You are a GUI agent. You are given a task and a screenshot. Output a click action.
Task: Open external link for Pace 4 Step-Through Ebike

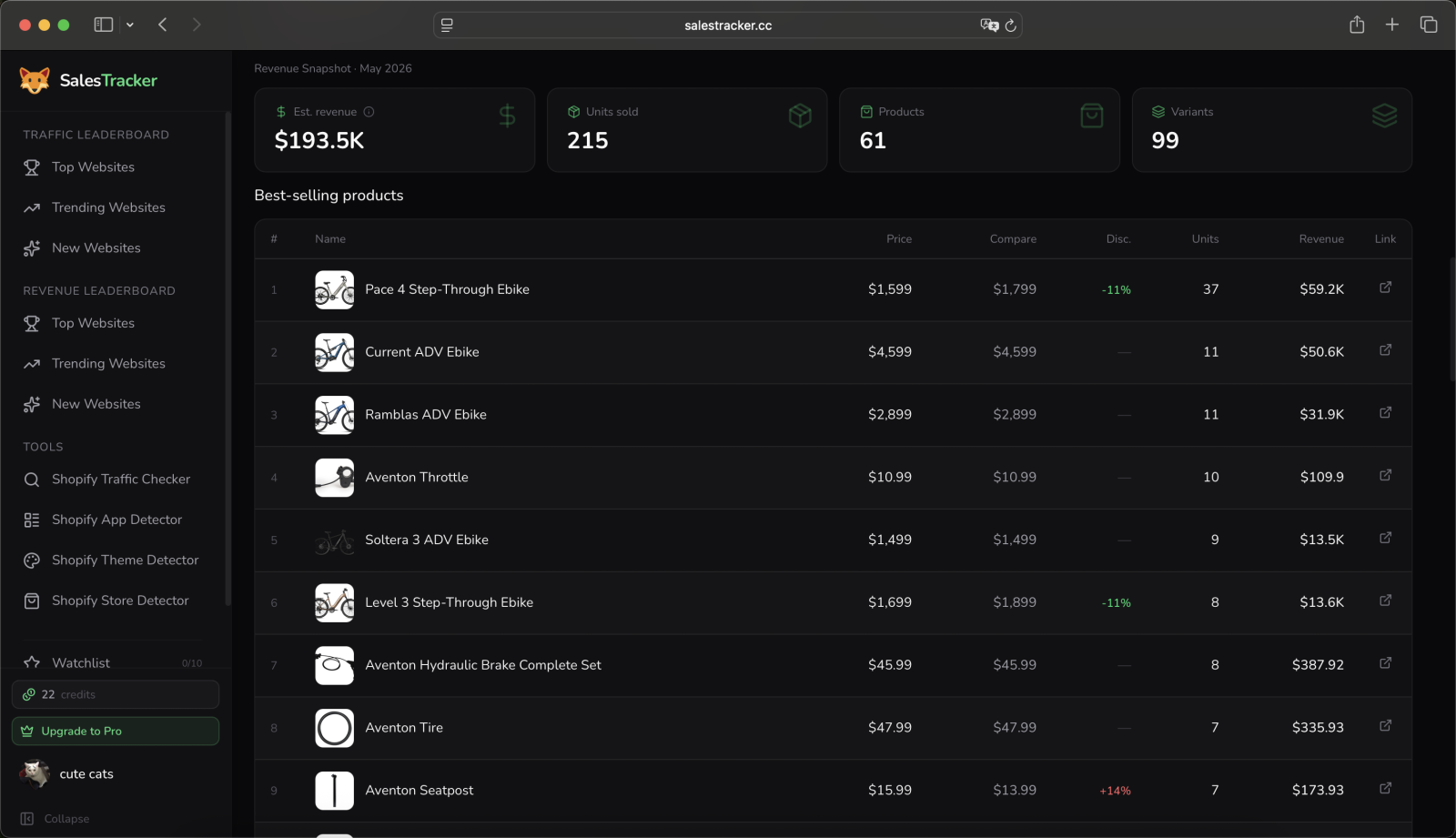point(1385,288)
